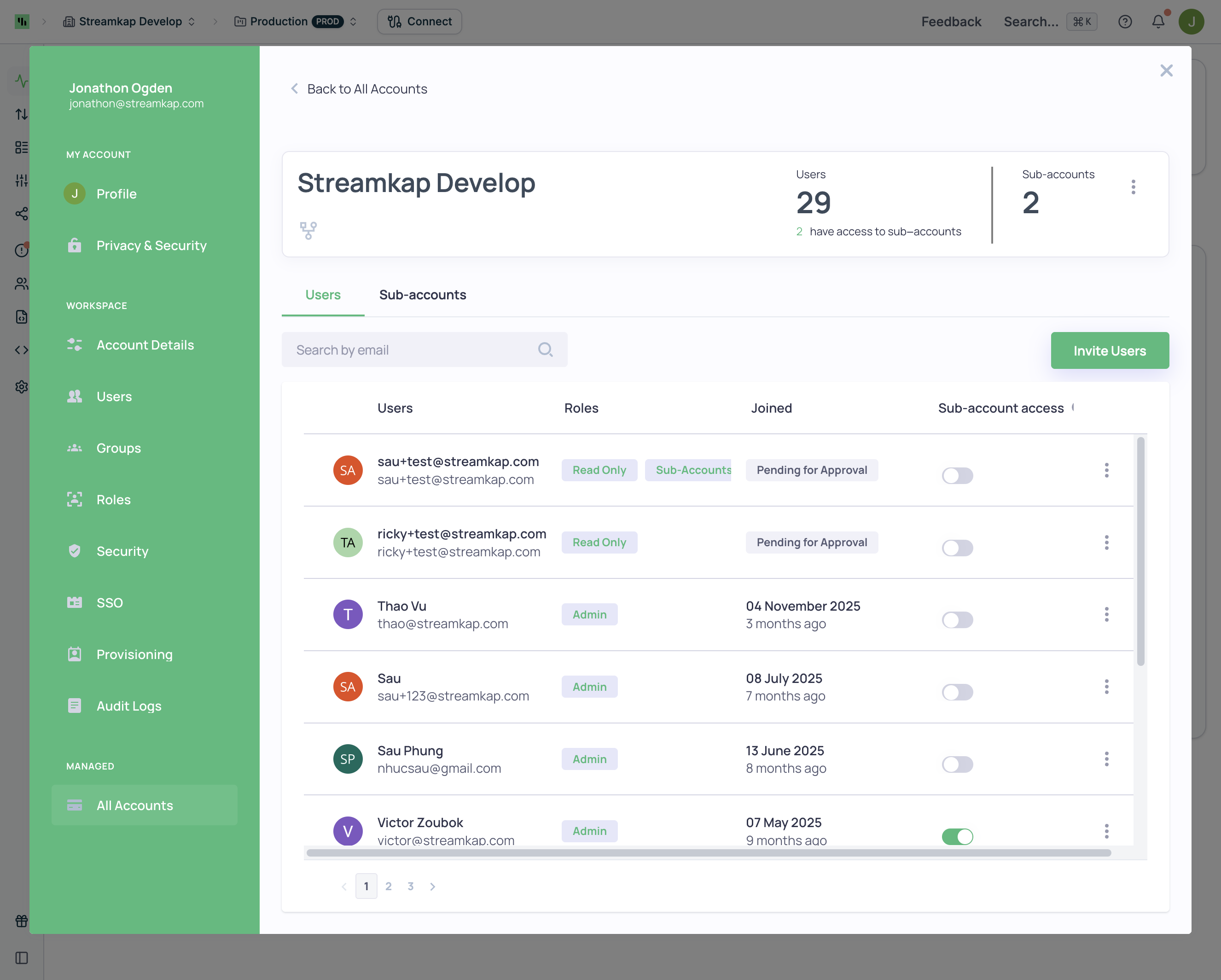The width and height of the screenshot is (1221, 980).
Task: Open Streamkap Develop card three-dot menu
Action: [x=1133, y=187]
